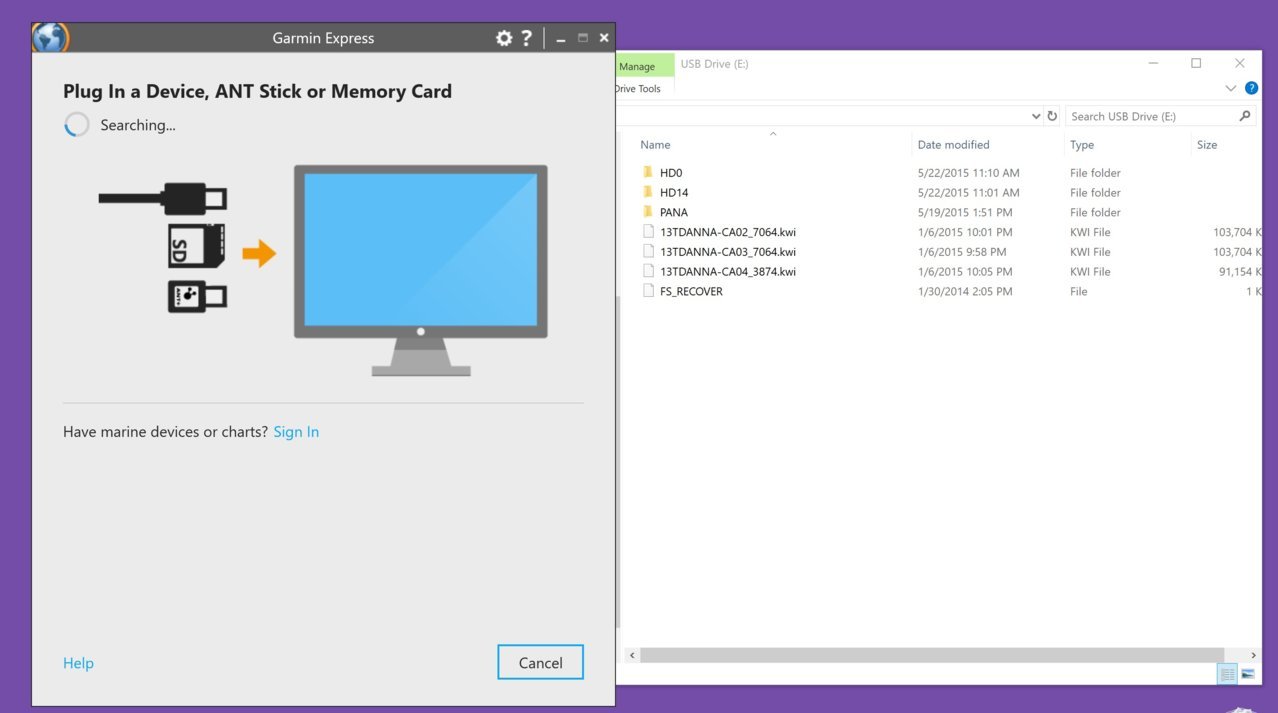Image resolution: width=1278 pixels, height=713 pixels.
Task: Click file icon of 13TDANNA-CA03_7064.kwi
Action: point(648,252)
